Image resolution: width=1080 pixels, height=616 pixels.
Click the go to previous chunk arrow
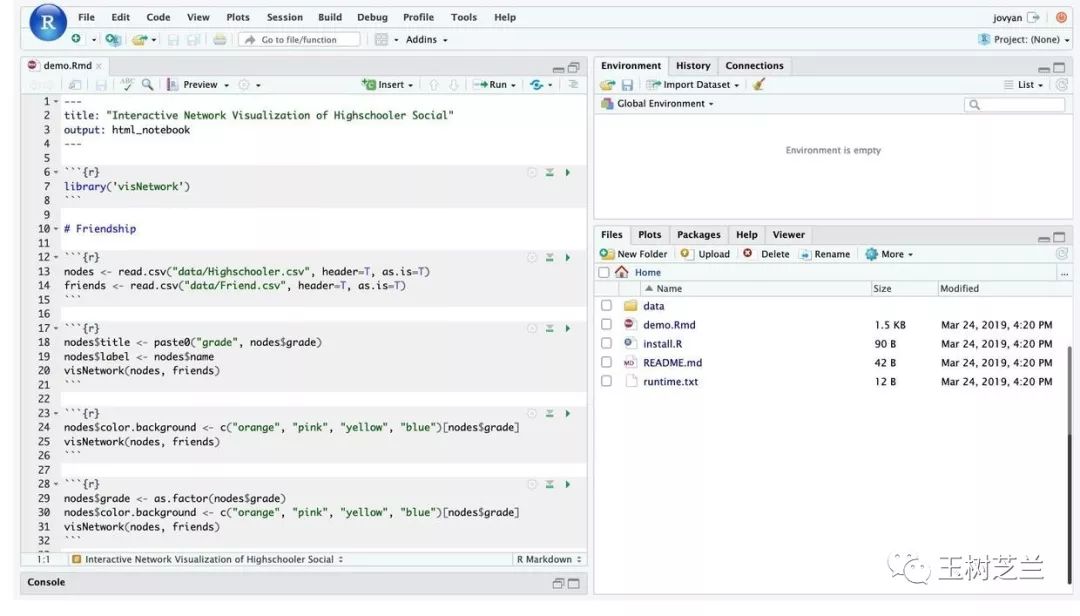pyautogui.click(x=433, y=85)
